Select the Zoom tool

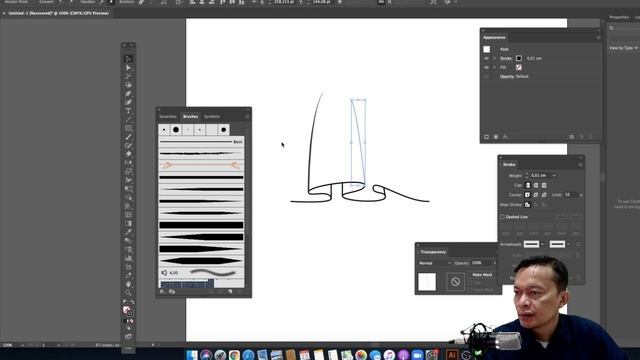tap(129, 293)
